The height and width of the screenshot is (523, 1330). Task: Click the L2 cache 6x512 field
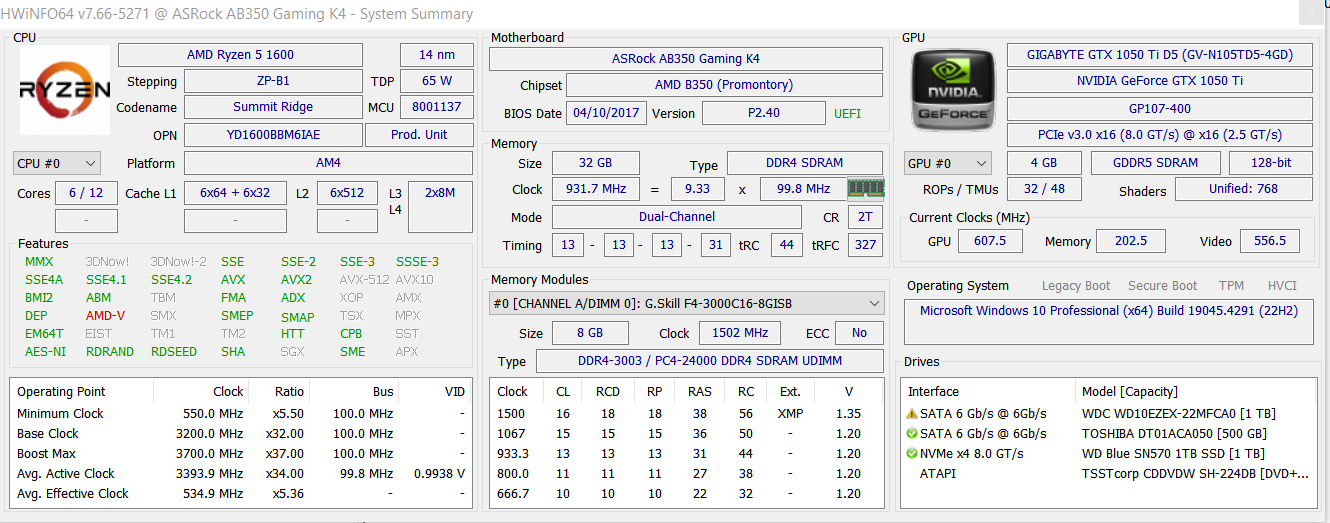347,193
